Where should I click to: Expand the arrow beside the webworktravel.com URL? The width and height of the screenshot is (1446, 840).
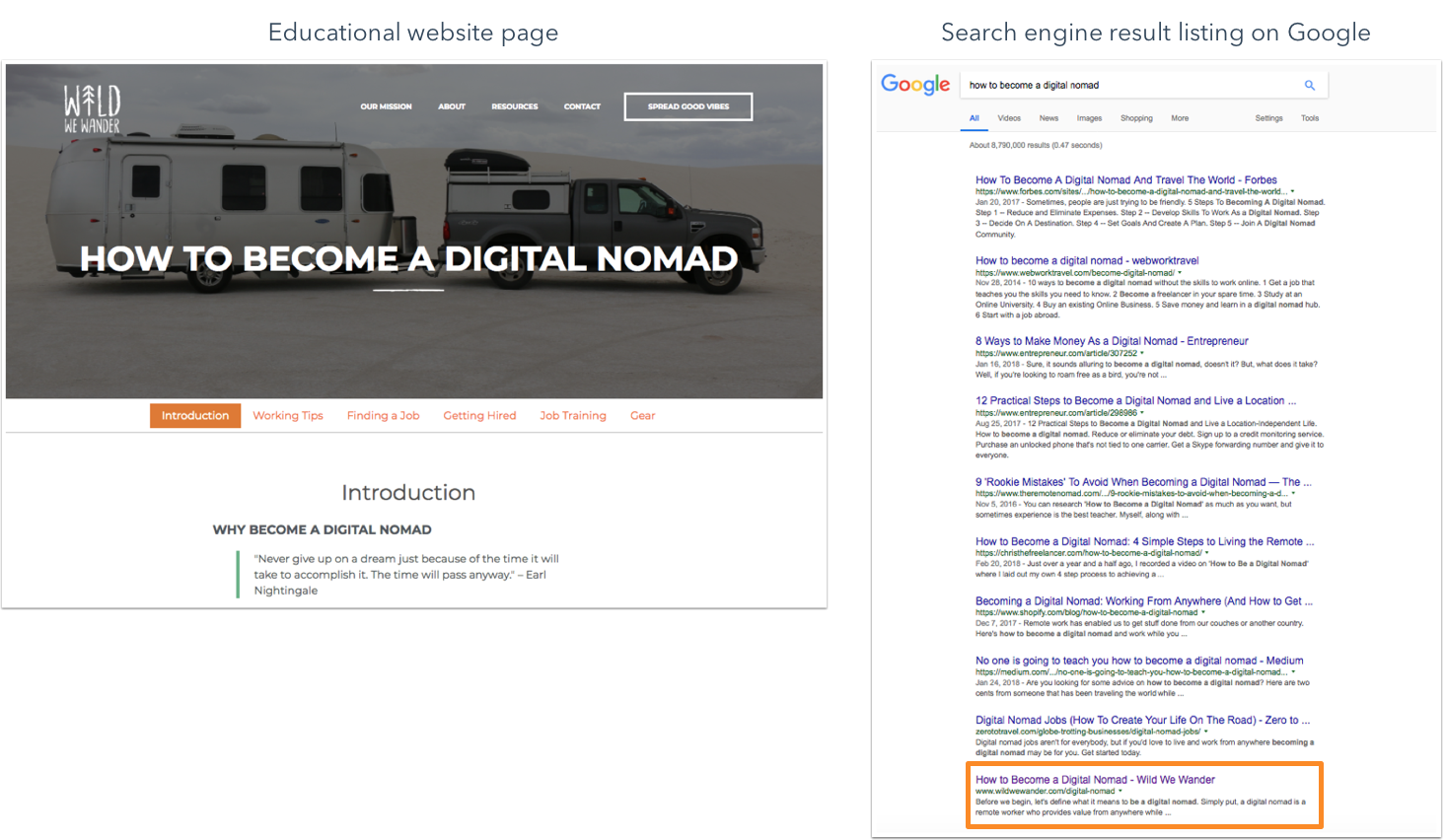pyautogui.click(x=1180, y=272)
